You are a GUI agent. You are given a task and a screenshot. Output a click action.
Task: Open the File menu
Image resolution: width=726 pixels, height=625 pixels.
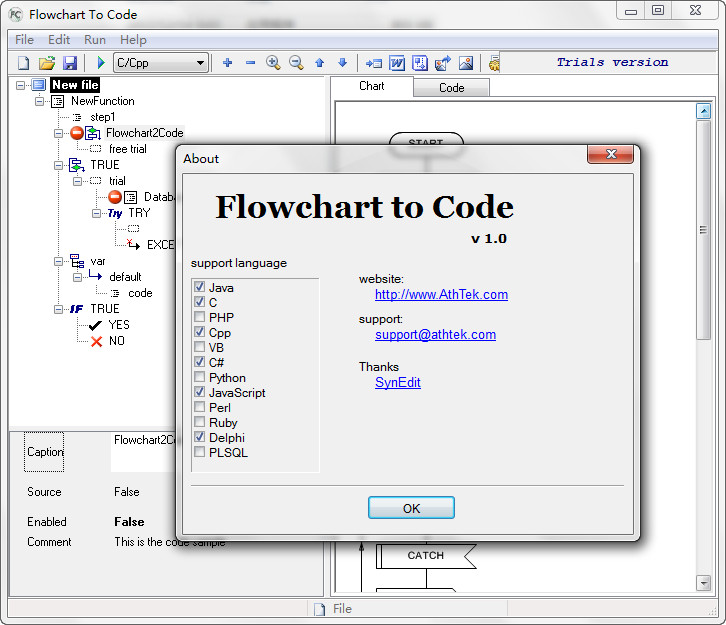tap(24, 40)
